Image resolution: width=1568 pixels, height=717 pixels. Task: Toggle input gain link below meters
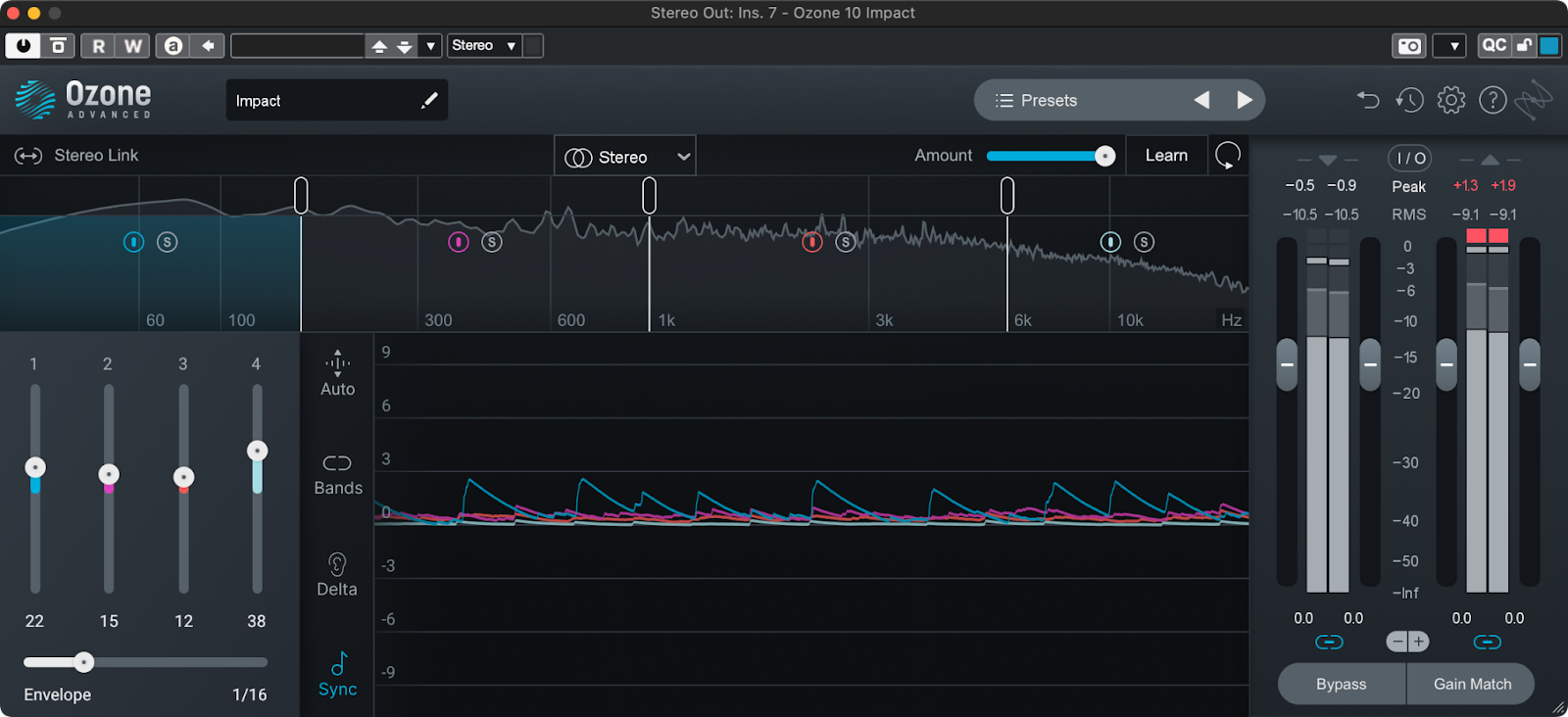tap(1329, 643)
